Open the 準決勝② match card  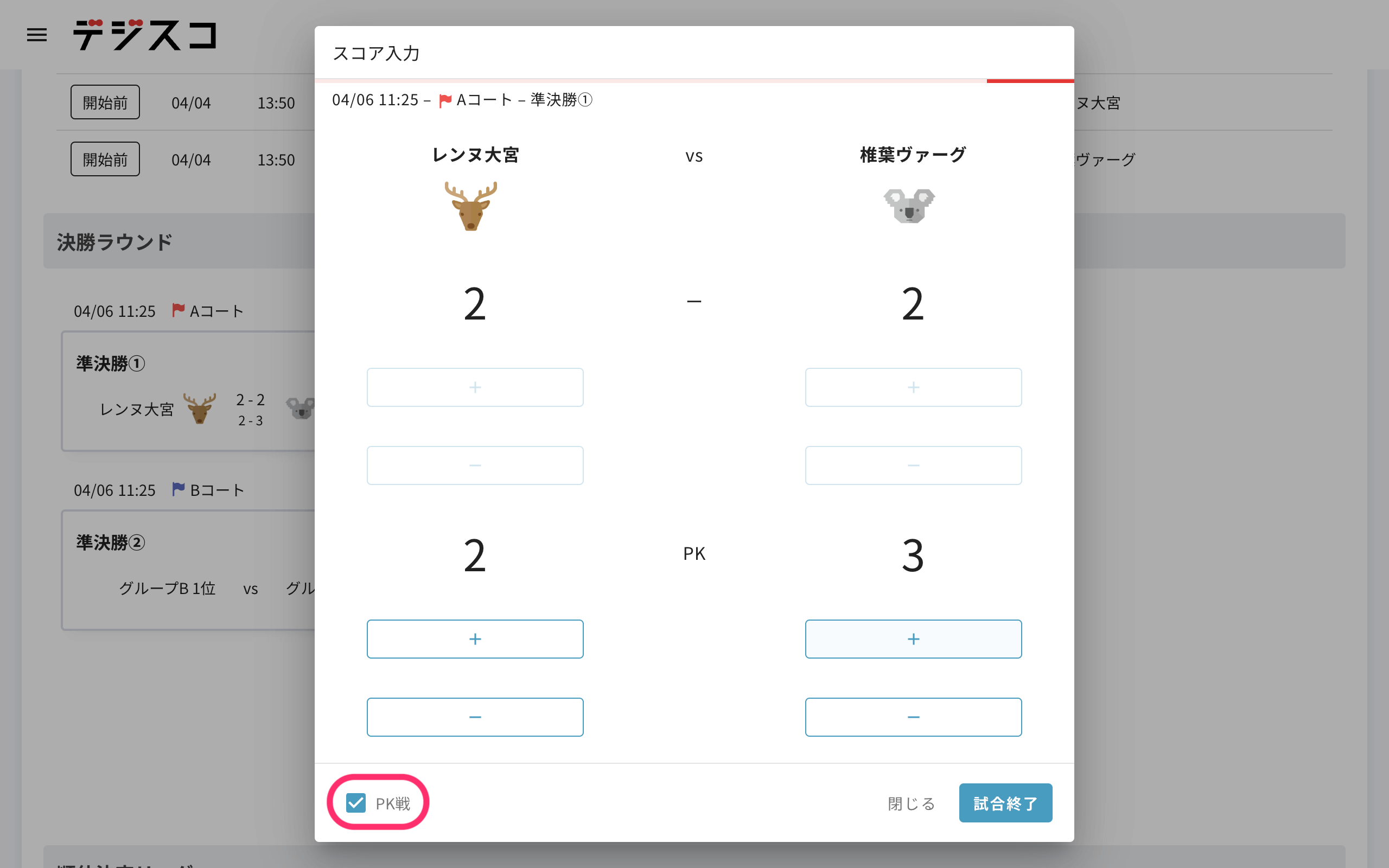pyautogui.click(x=189, y=570)
